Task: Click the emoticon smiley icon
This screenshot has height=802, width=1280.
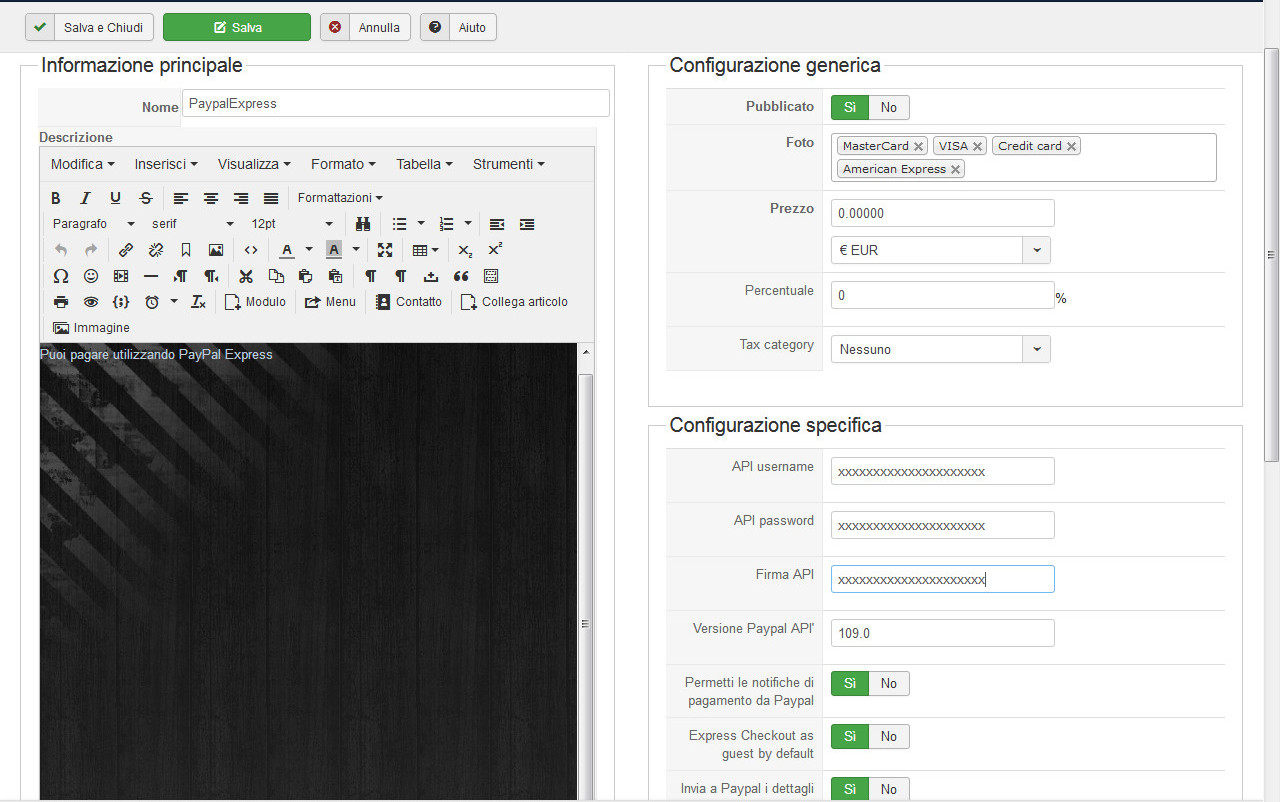Action: (91, 276)
